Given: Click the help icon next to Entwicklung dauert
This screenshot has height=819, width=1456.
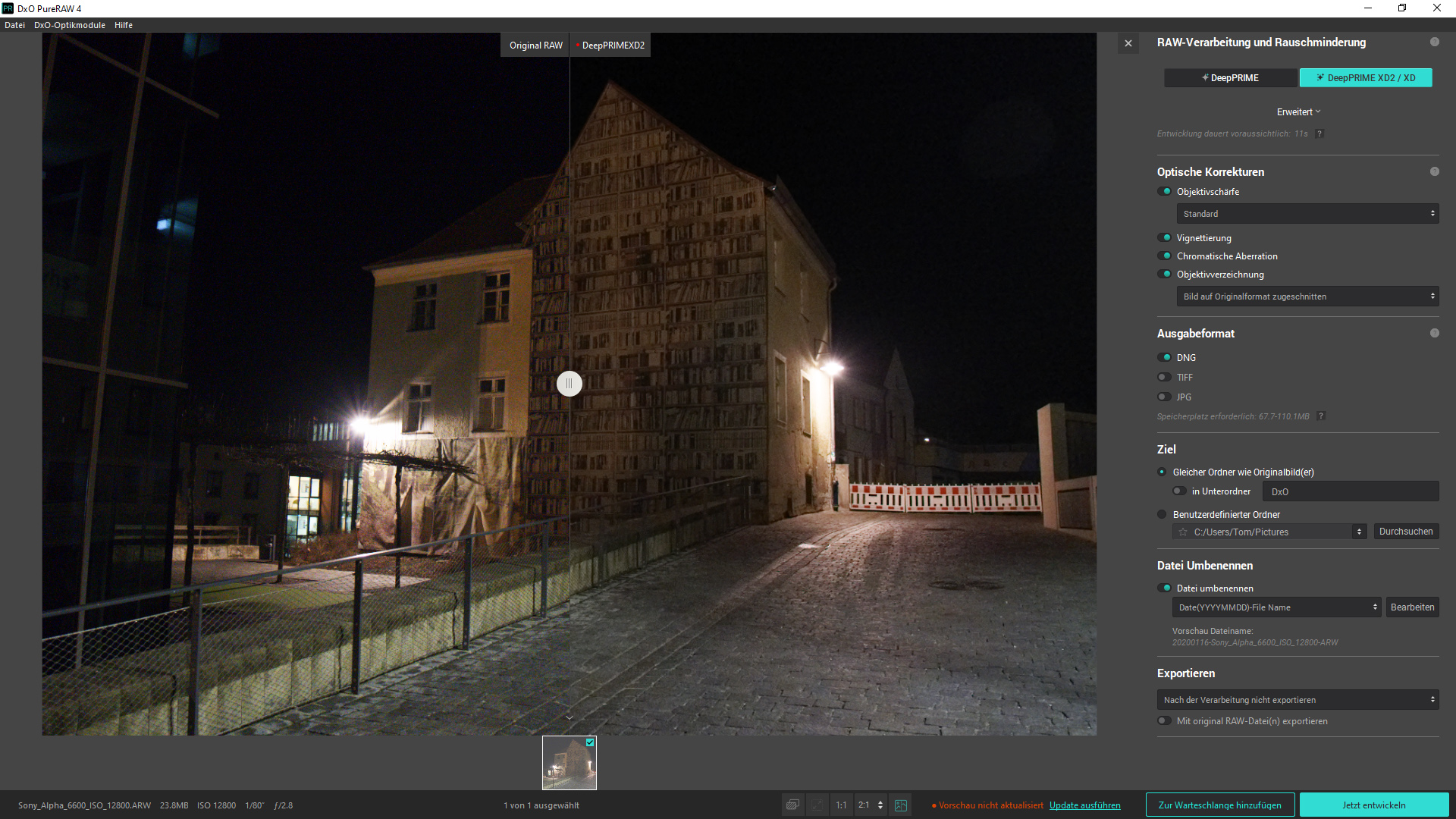Looking at the screenshot, I should click(1319, 133).
